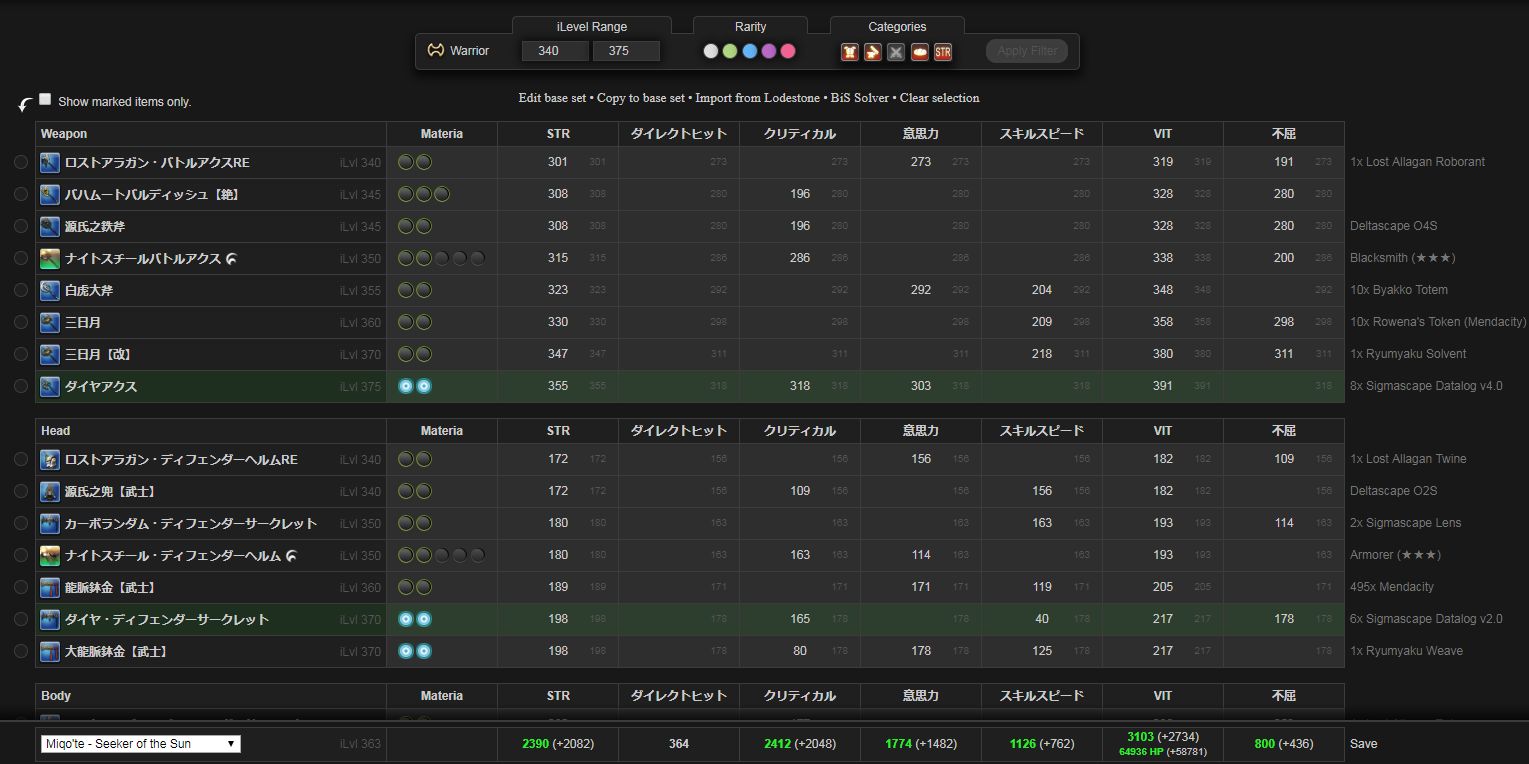The height and width of the screenshot is (764, 1529).
Task: Open the second materia slot of 大龍脈鉢金【武士】
Action: click(x=424, y=651)
